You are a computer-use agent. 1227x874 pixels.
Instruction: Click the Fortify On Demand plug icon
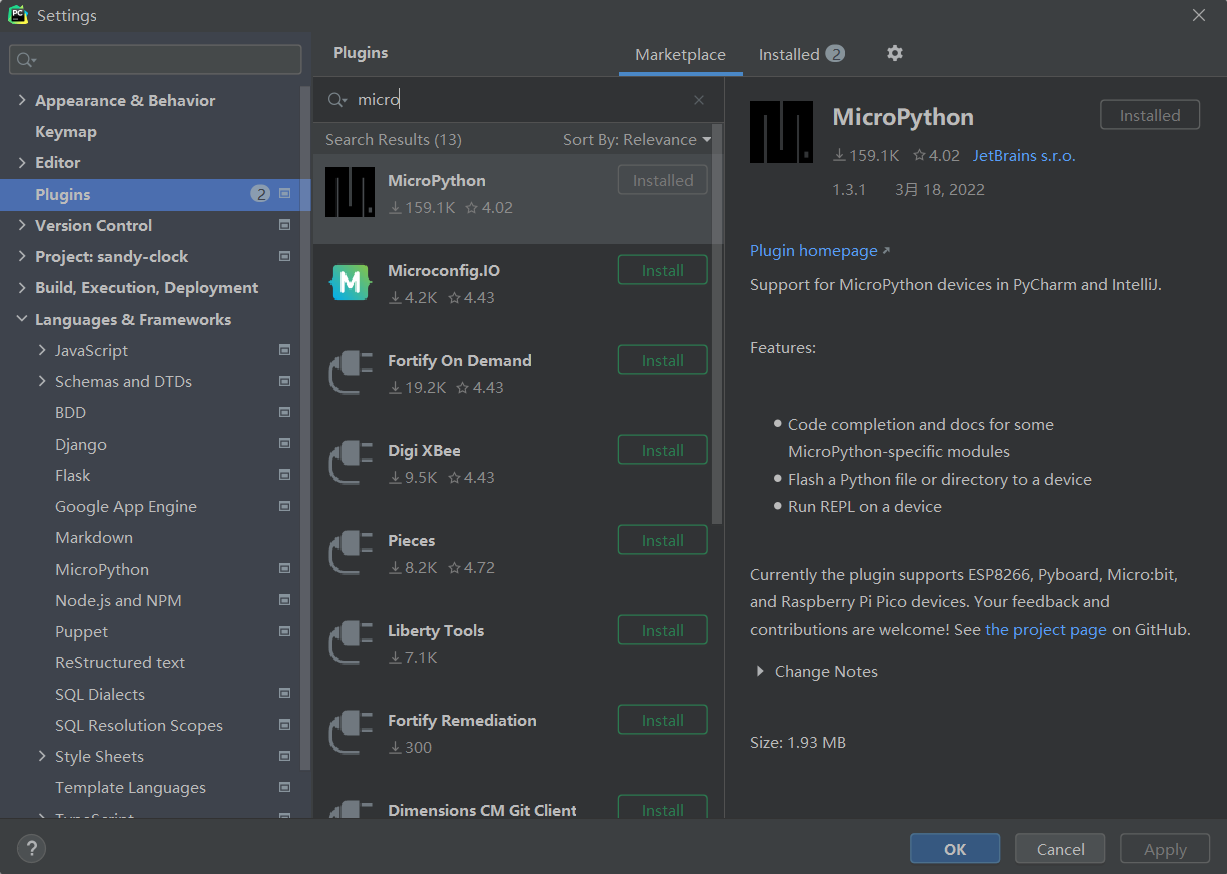(350, 373)
